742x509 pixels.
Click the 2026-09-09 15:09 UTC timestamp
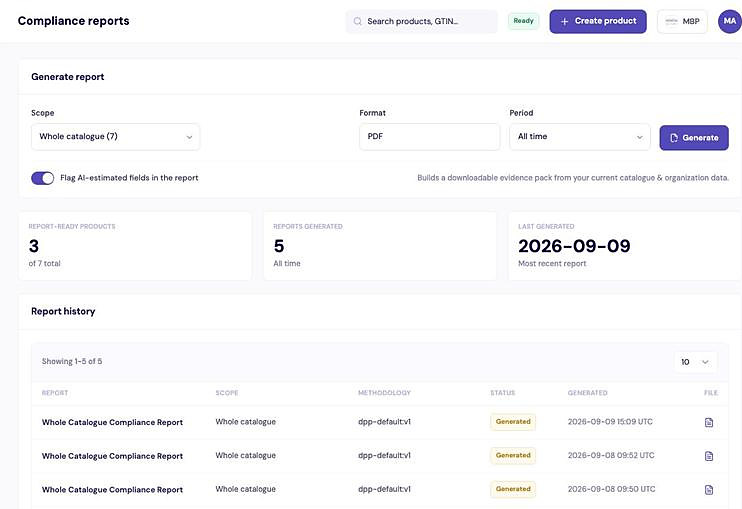(610, 421)
